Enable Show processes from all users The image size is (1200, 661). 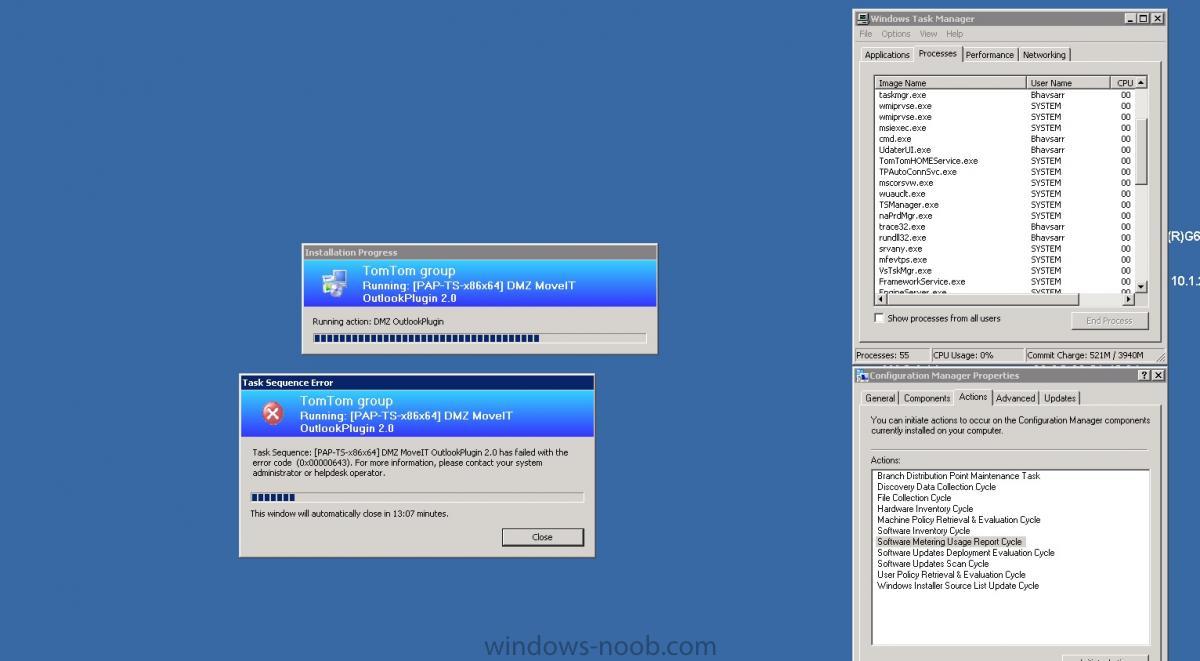tap(879, 318)
